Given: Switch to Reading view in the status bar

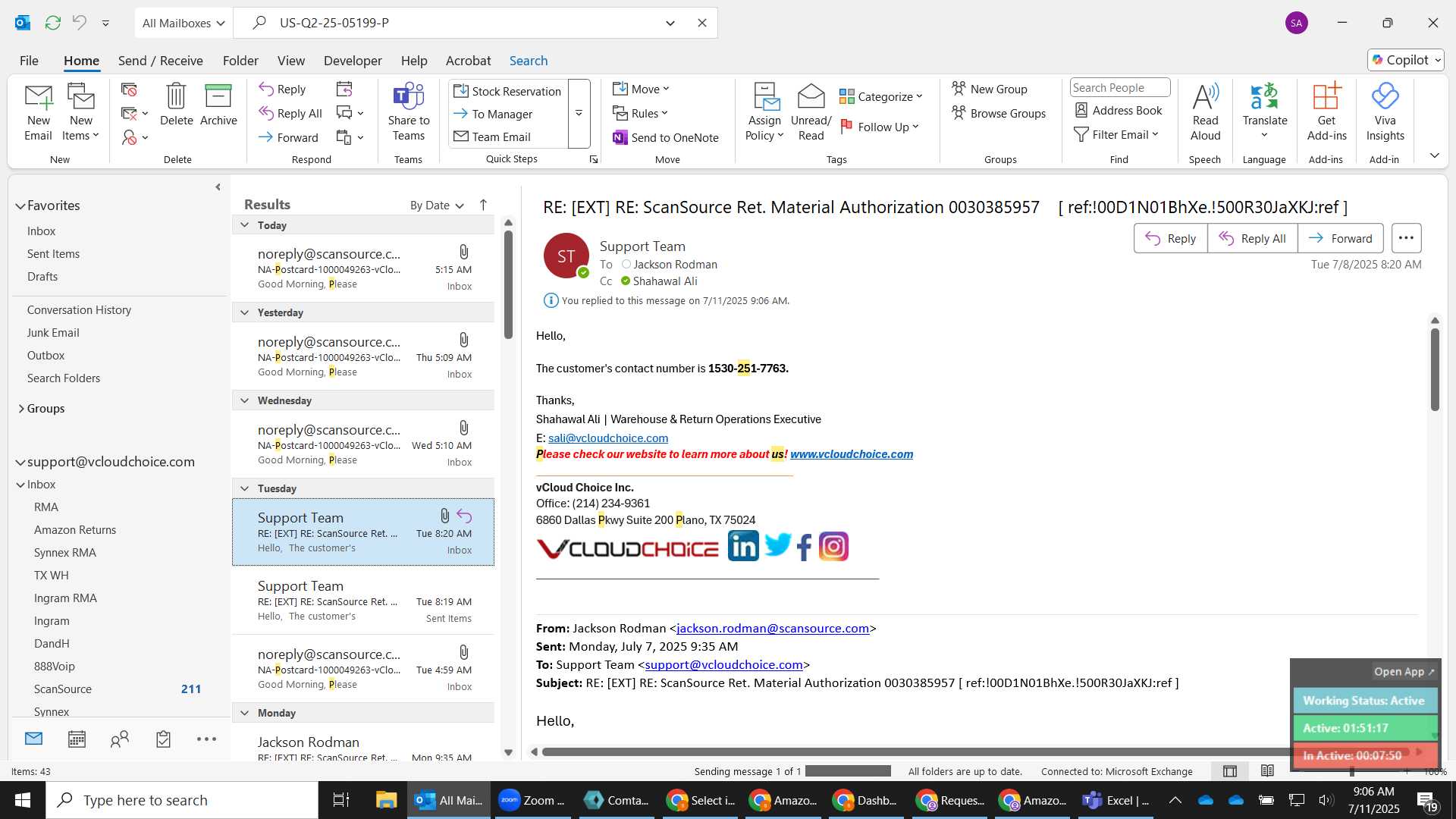Looking at the screenshot, I should coord(1267,771).
